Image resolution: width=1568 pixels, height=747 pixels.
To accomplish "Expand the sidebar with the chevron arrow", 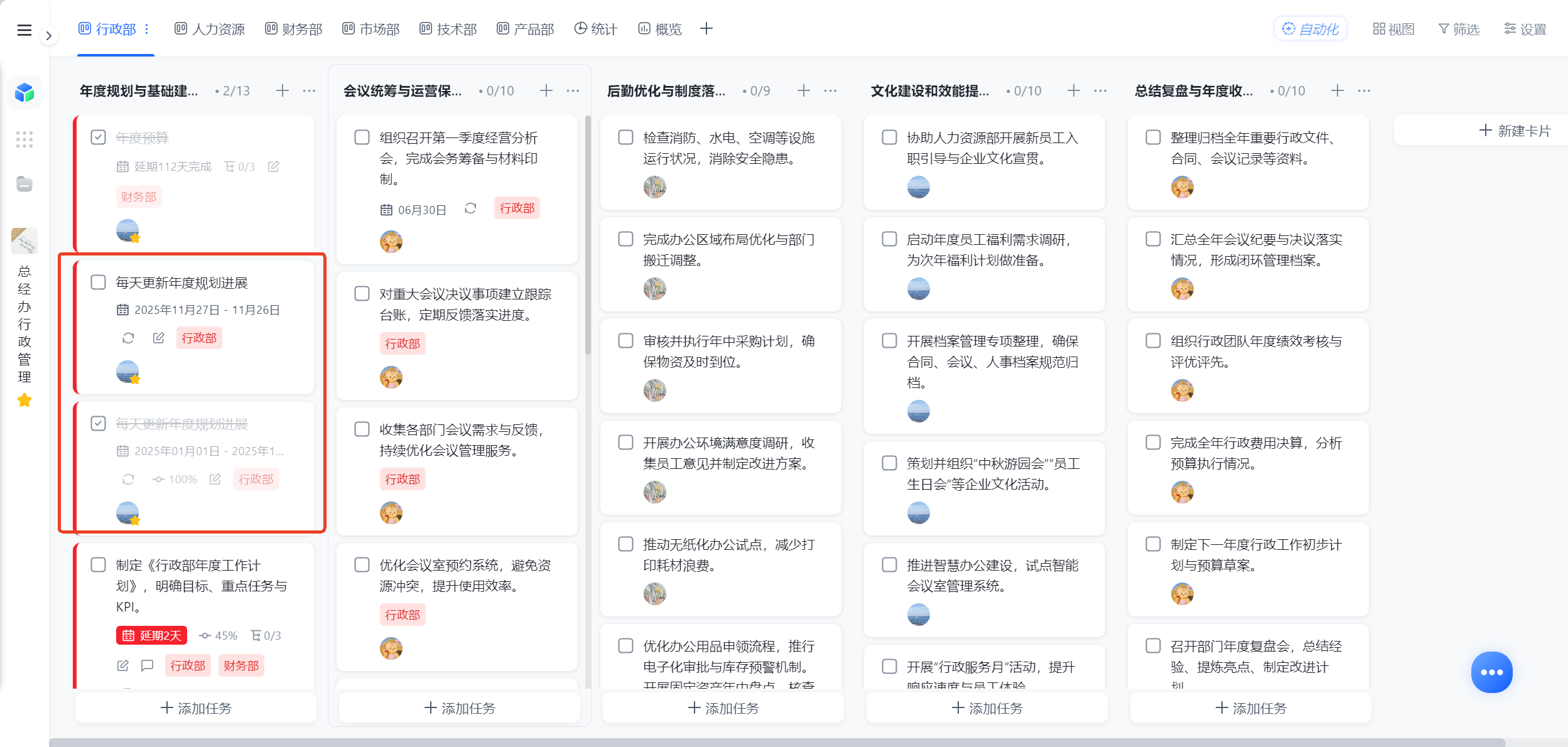I will point(48,36).
